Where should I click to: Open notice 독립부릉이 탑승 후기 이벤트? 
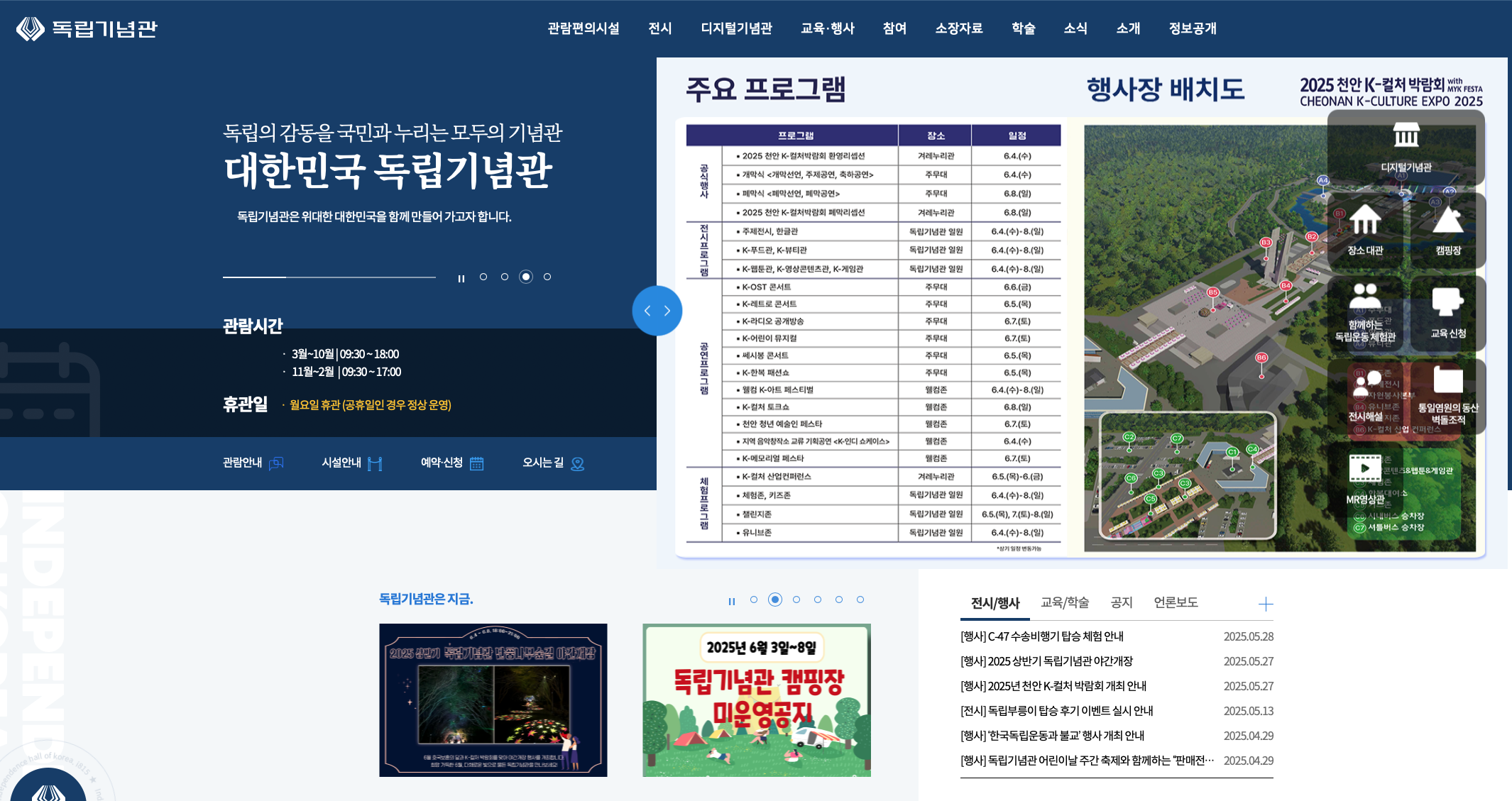(1057, 711)
